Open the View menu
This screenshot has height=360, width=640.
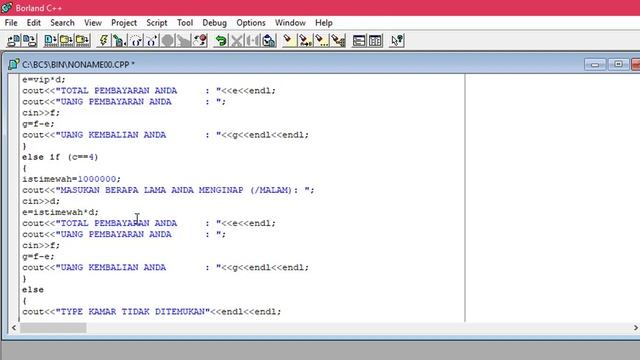pyautogui.click(x=93, y=23)
